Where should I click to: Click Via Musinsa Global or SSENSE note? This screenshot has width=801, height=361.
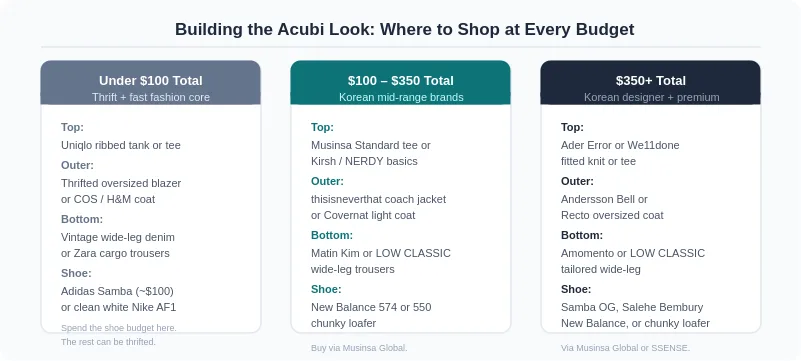pyautogui.click(x=625, y=348)
